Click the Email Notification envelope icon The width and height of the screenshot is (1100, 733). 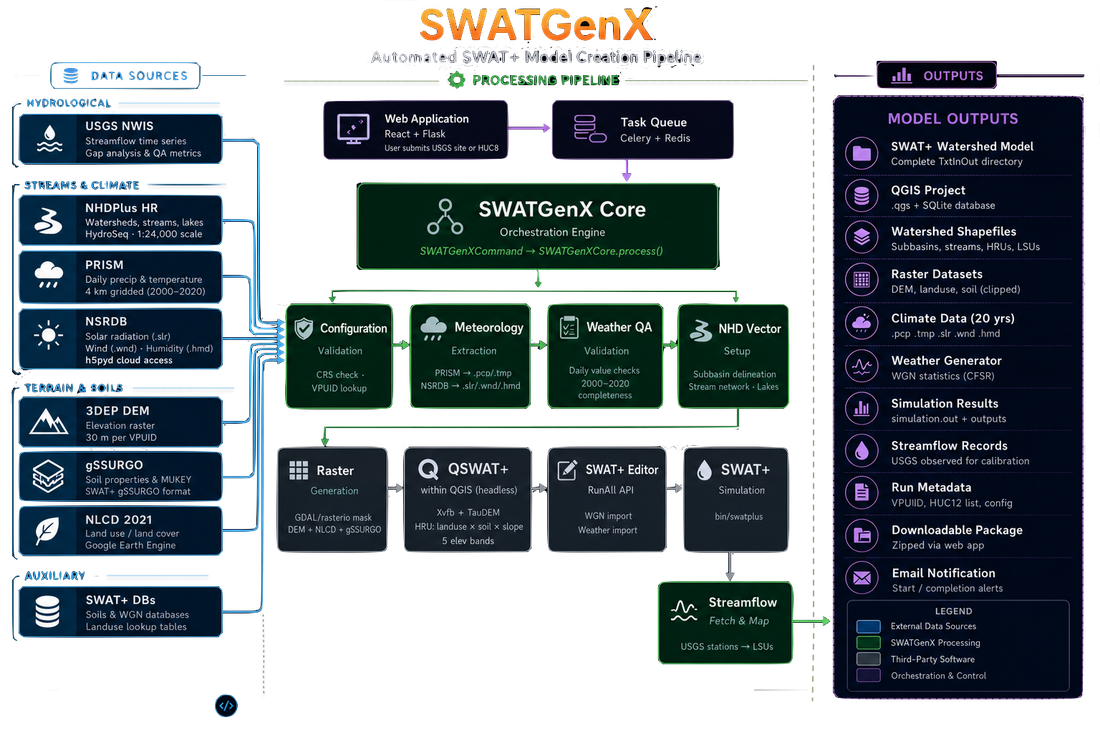point(861,579)
